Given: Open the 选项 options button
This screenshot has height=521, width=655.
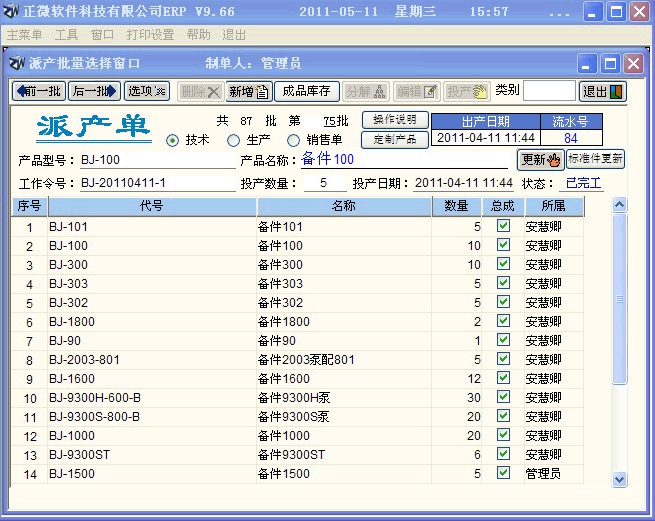Looking at the screenshot, I should [x=146, y=91].
